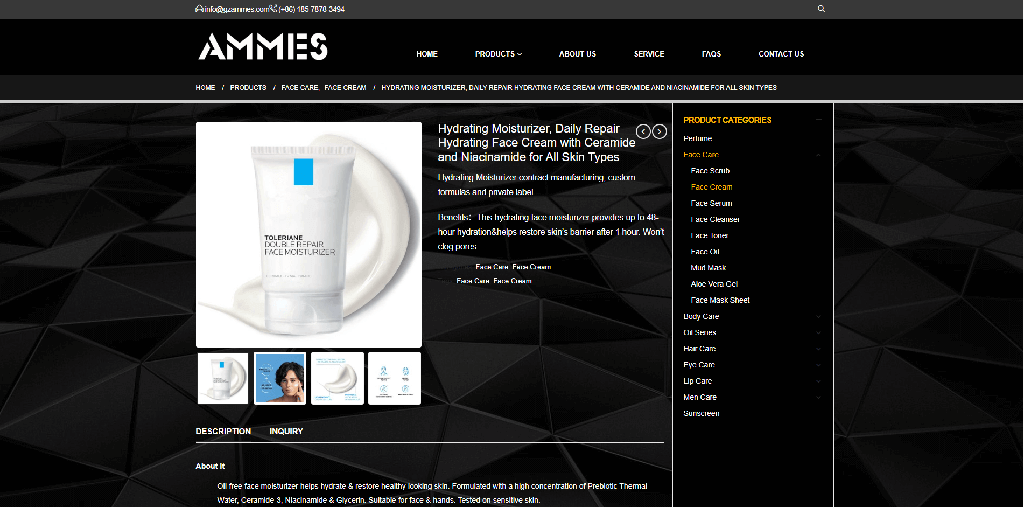Show next product with right arrow
This screenshot has height=507, width=1024.
point(660,131)
